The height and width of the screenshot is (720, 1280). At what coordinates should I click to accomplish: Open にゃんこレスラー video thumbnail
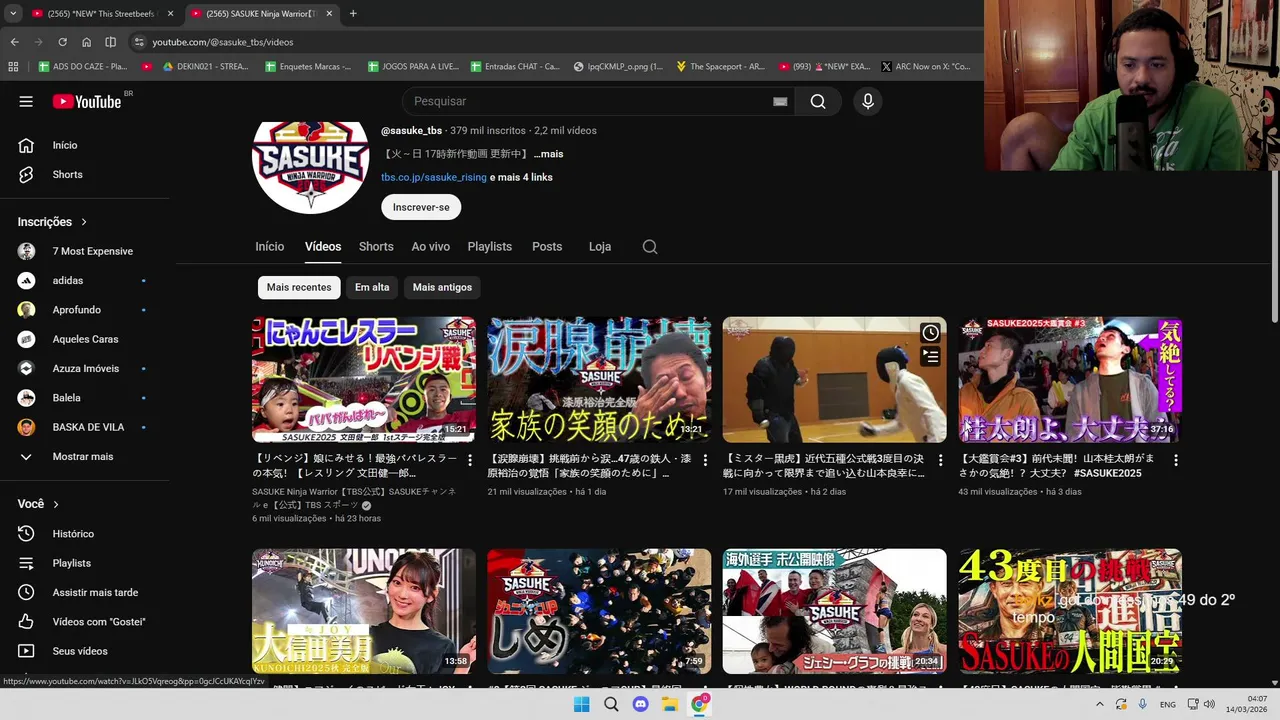[364, 380]
